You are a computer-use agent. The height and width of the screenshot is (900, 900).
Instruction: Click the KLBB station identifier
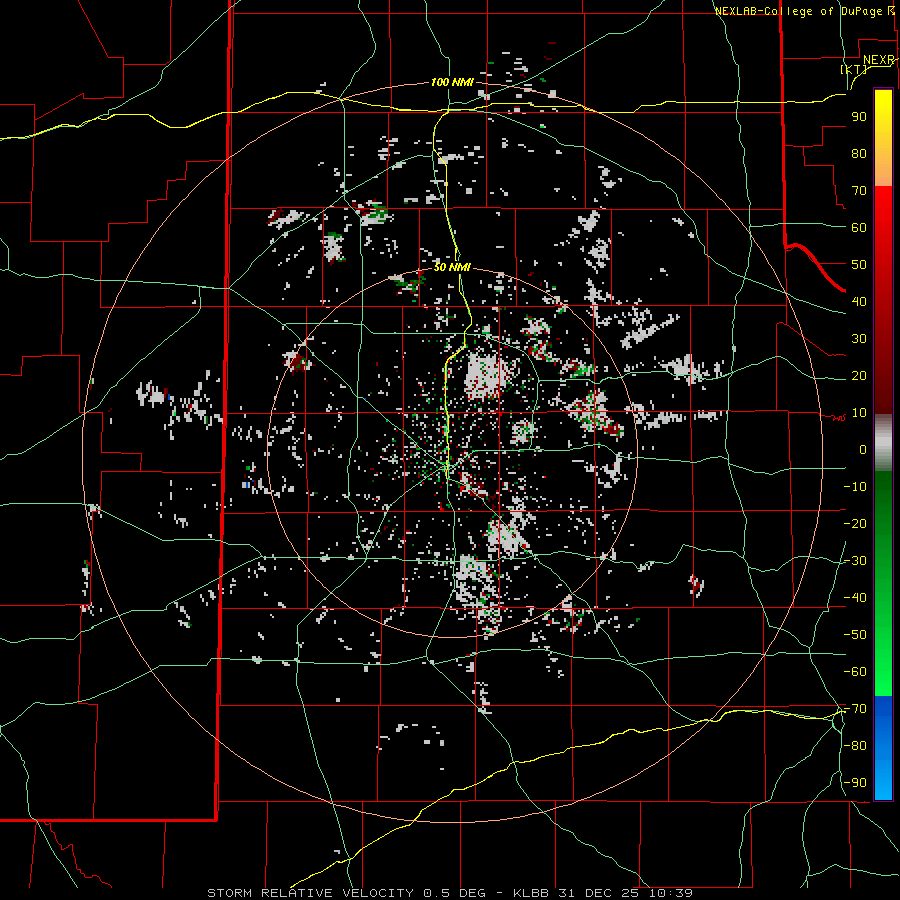click(531, 893)
